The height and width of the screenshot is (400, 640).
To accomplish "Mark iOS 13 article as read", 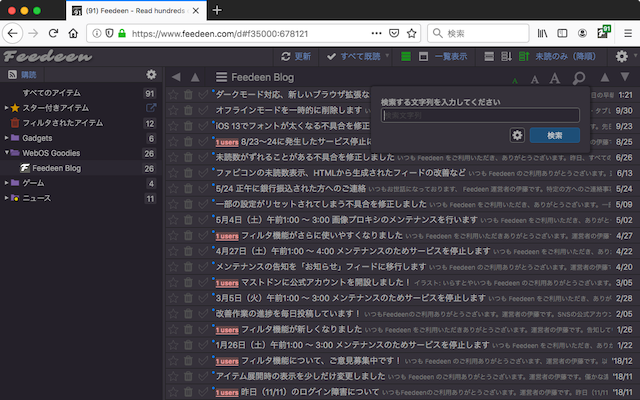I will 203,126.
